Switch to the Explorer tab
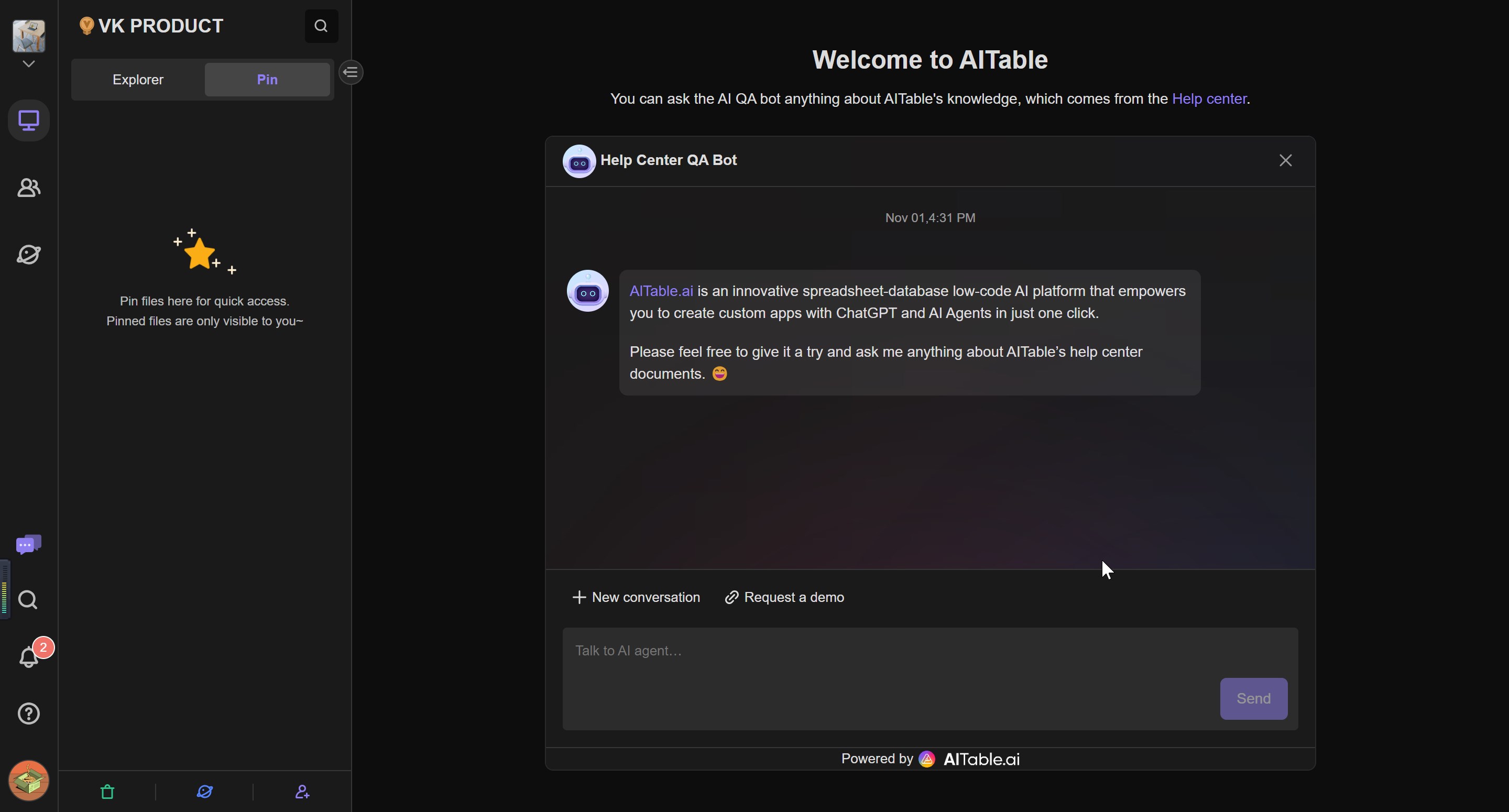The height and width of the screenshot is (812, 1509). click(138, 79)
